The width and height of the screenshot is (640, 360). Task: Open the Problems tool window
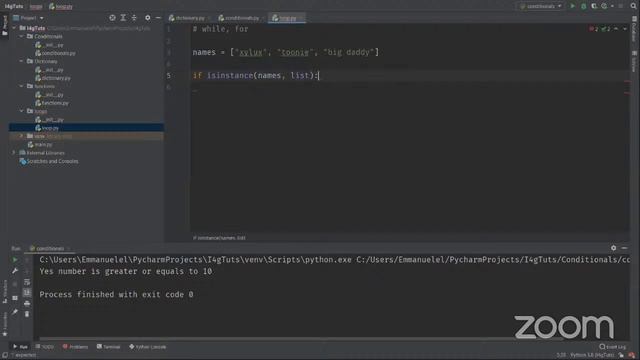[76, 347]
